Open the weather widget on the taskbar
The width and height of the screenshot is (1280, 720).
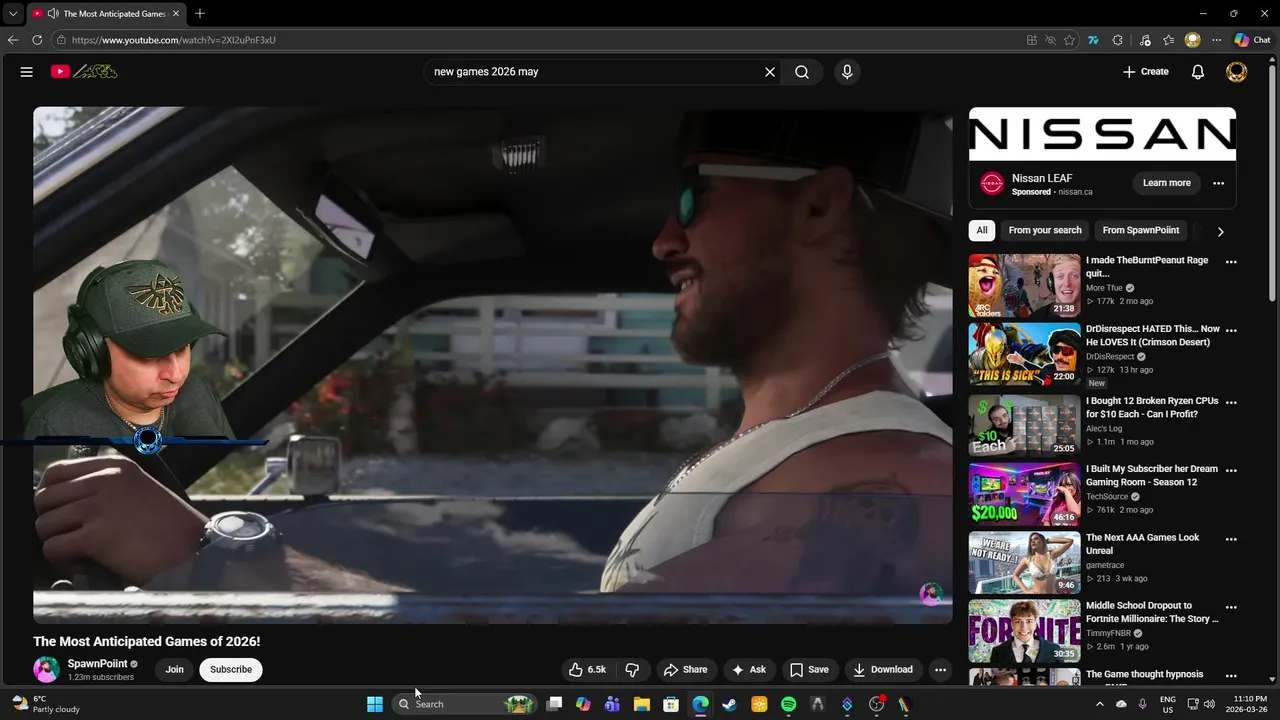pos(45,704)
